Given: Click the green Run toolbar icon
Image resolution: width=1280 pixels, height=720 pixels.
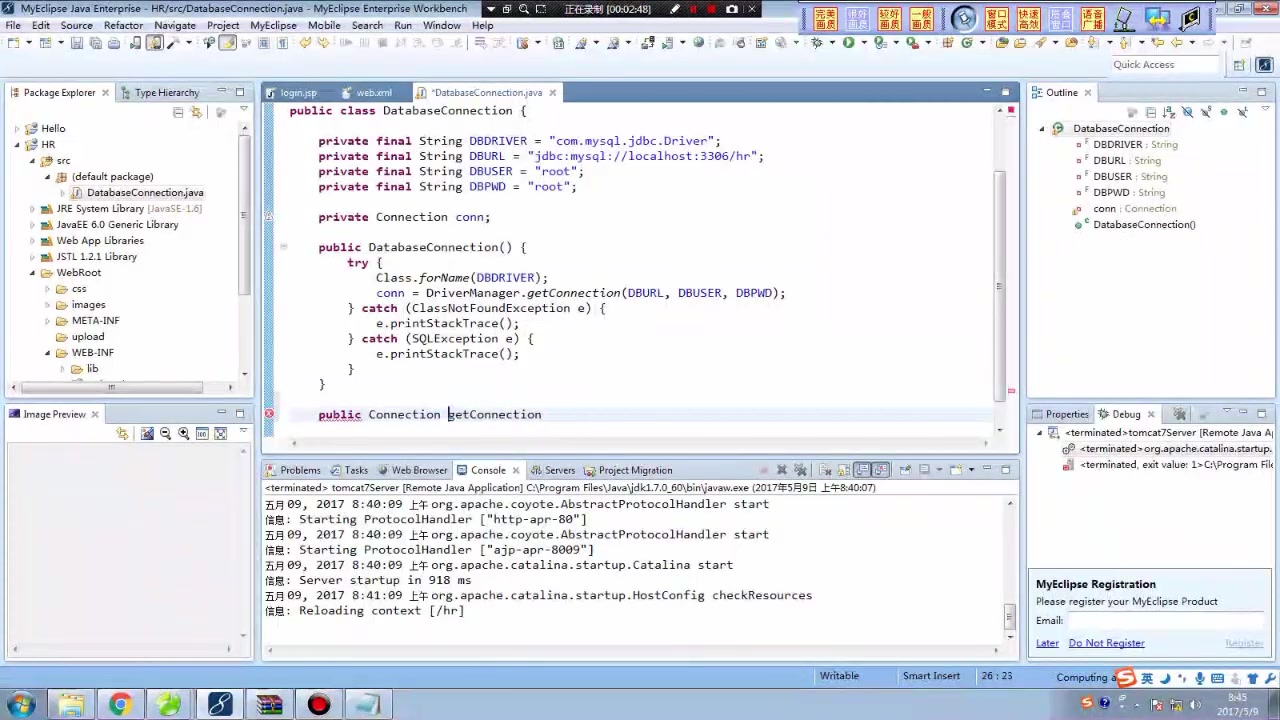Looking at the screenshot, I should coord(848,43).
